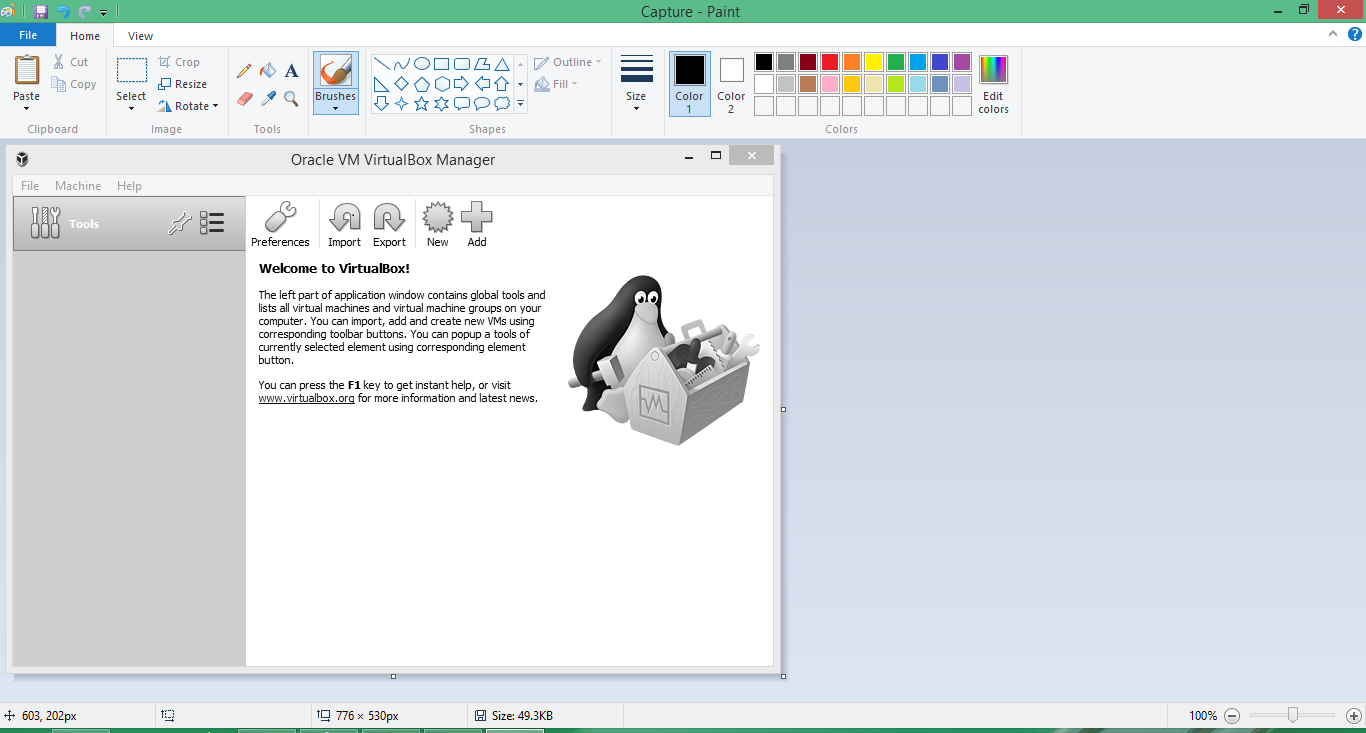Image resolution: width=1366 pixels, height=733 pixels.
Task: Click the Select rectangle icon
Action: [x=131, y=71]
